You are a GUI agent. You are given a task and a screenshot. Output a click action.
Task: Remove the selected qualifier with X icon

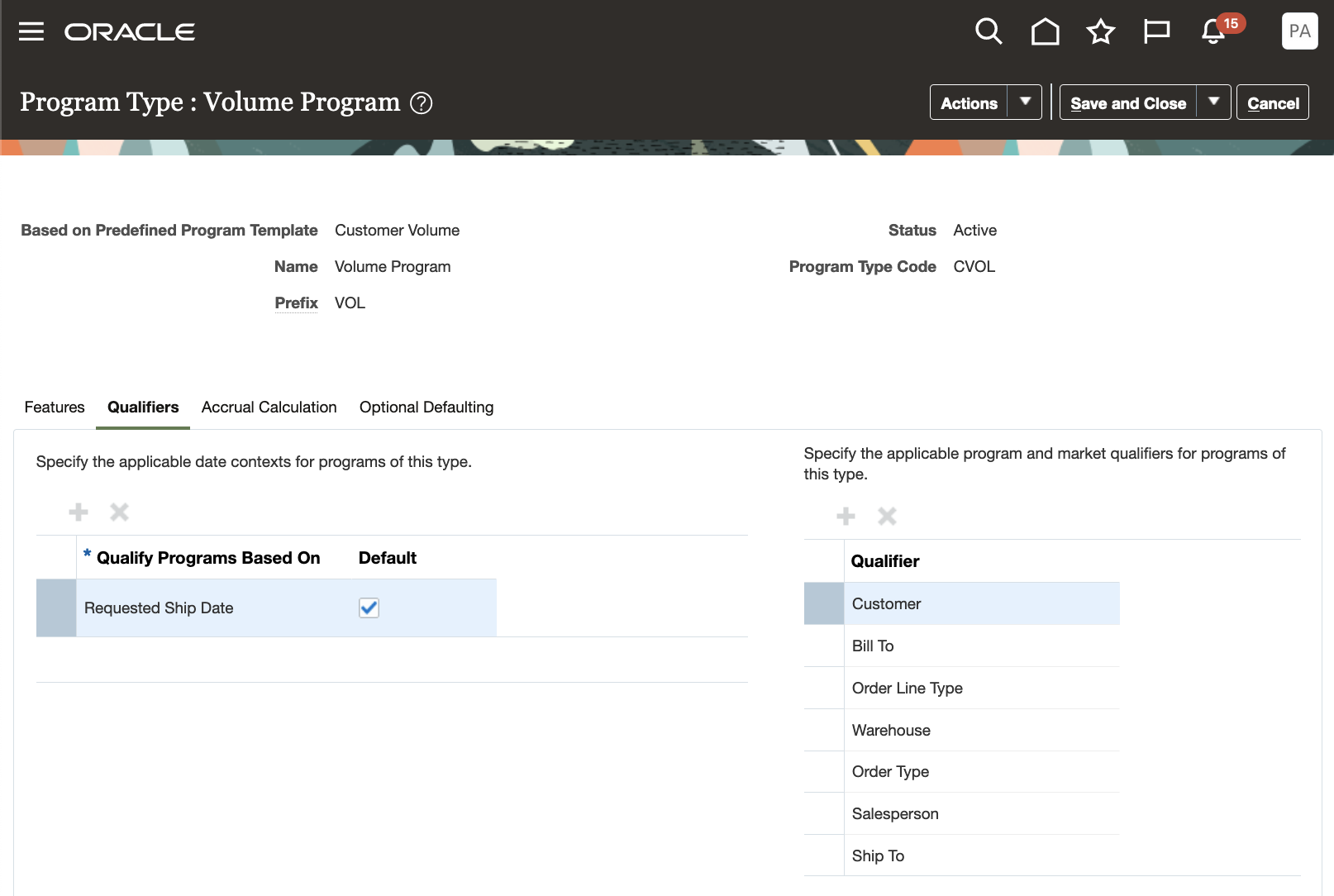(887, 517)
